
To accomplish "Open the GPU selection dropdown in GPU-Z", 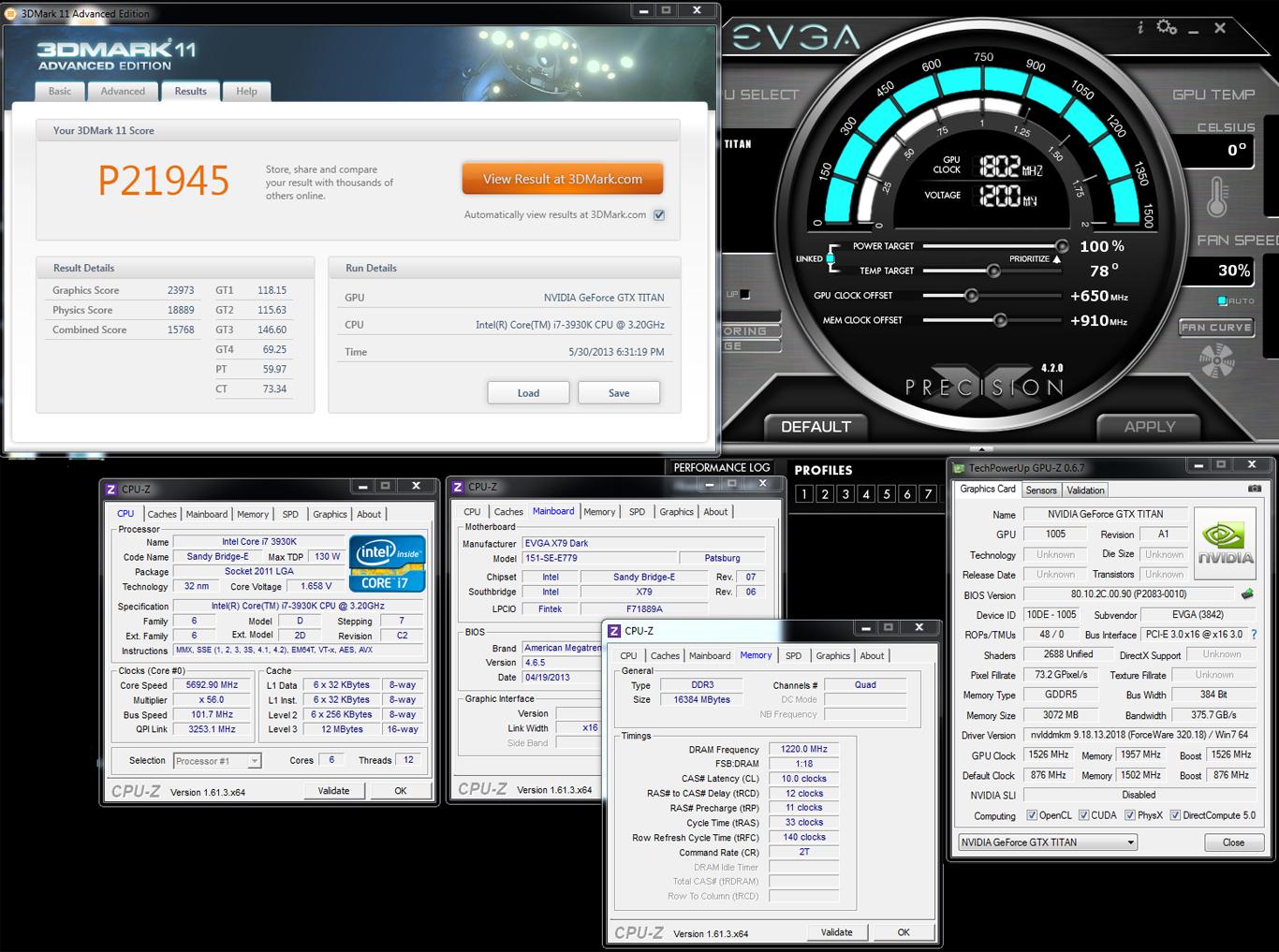I will pyautogui.click(x=1048, y=842).
